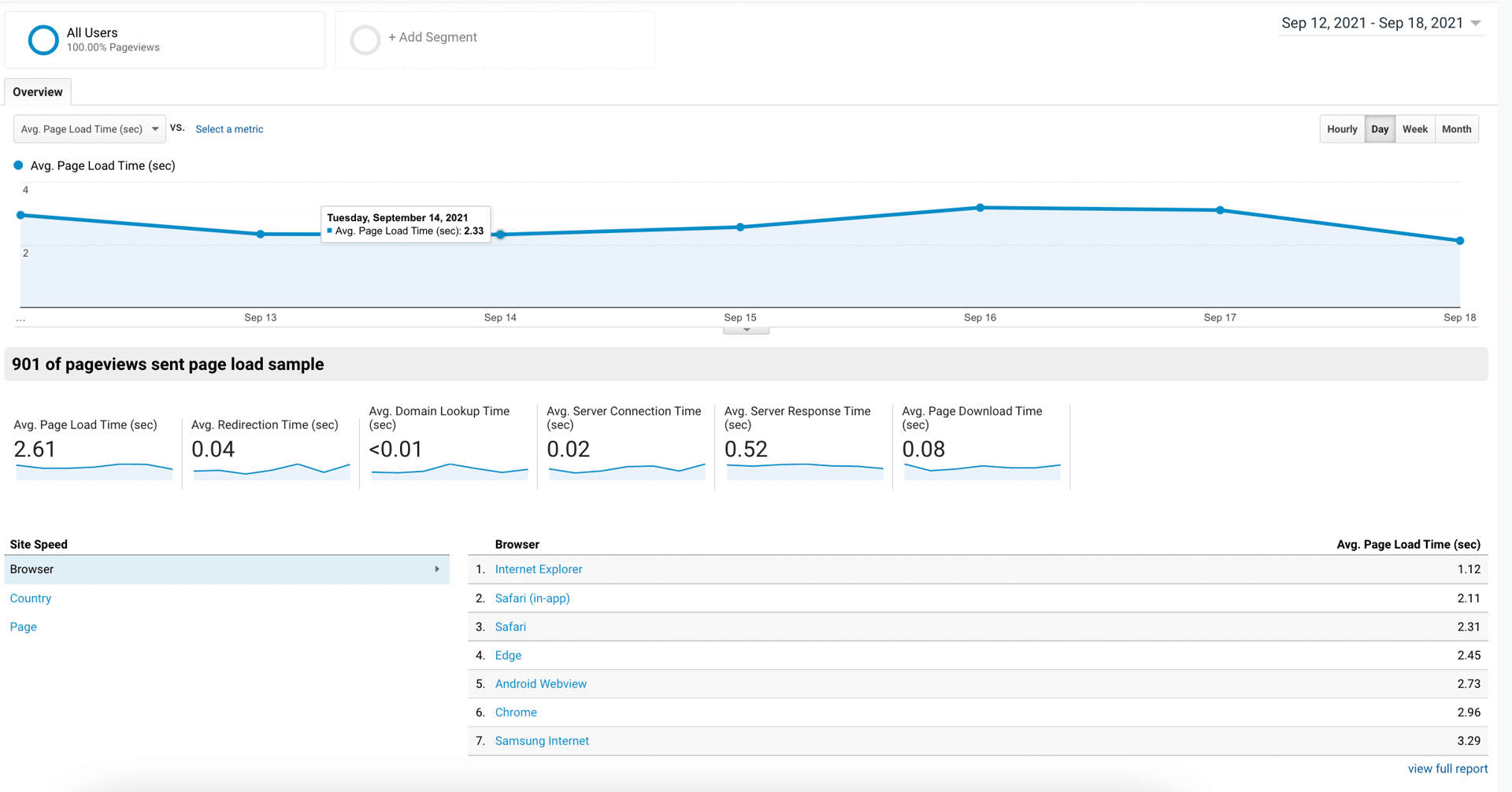This screenshot has height=792, width=1512.
Task: Click the Sep 16 data point on chart
Action: [980, 208]
